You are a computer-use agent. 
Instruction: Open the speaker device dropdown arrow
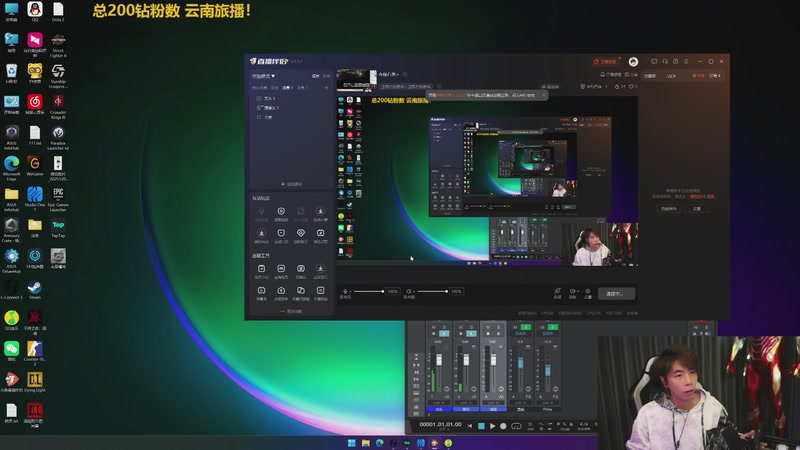point(413,291)
